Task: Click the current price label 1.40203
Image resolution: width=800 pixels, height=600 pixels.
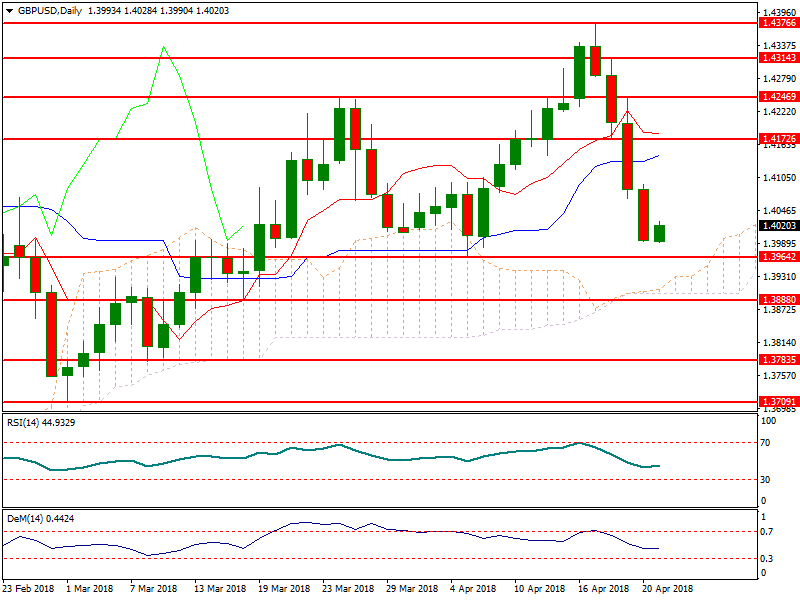Action: (x=778, y=226)
